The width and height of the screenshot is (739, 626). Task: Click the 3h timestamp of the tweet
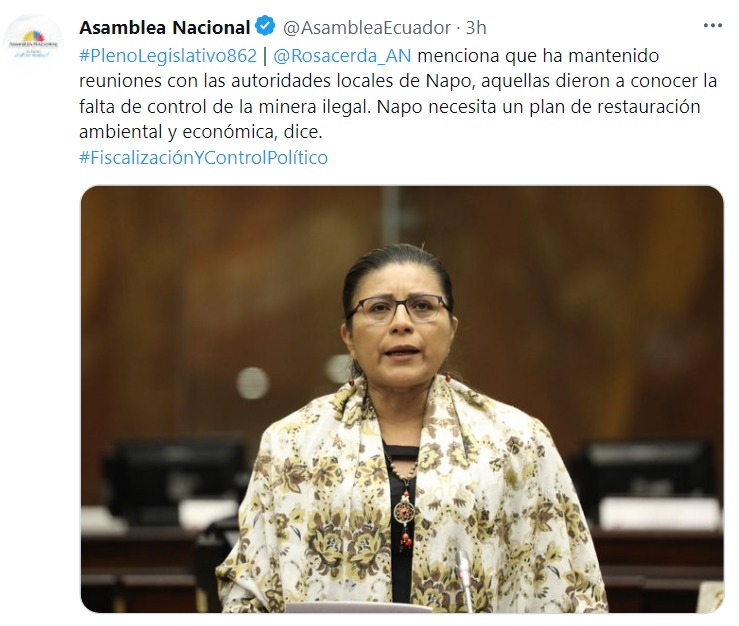(x=476, y=27)
